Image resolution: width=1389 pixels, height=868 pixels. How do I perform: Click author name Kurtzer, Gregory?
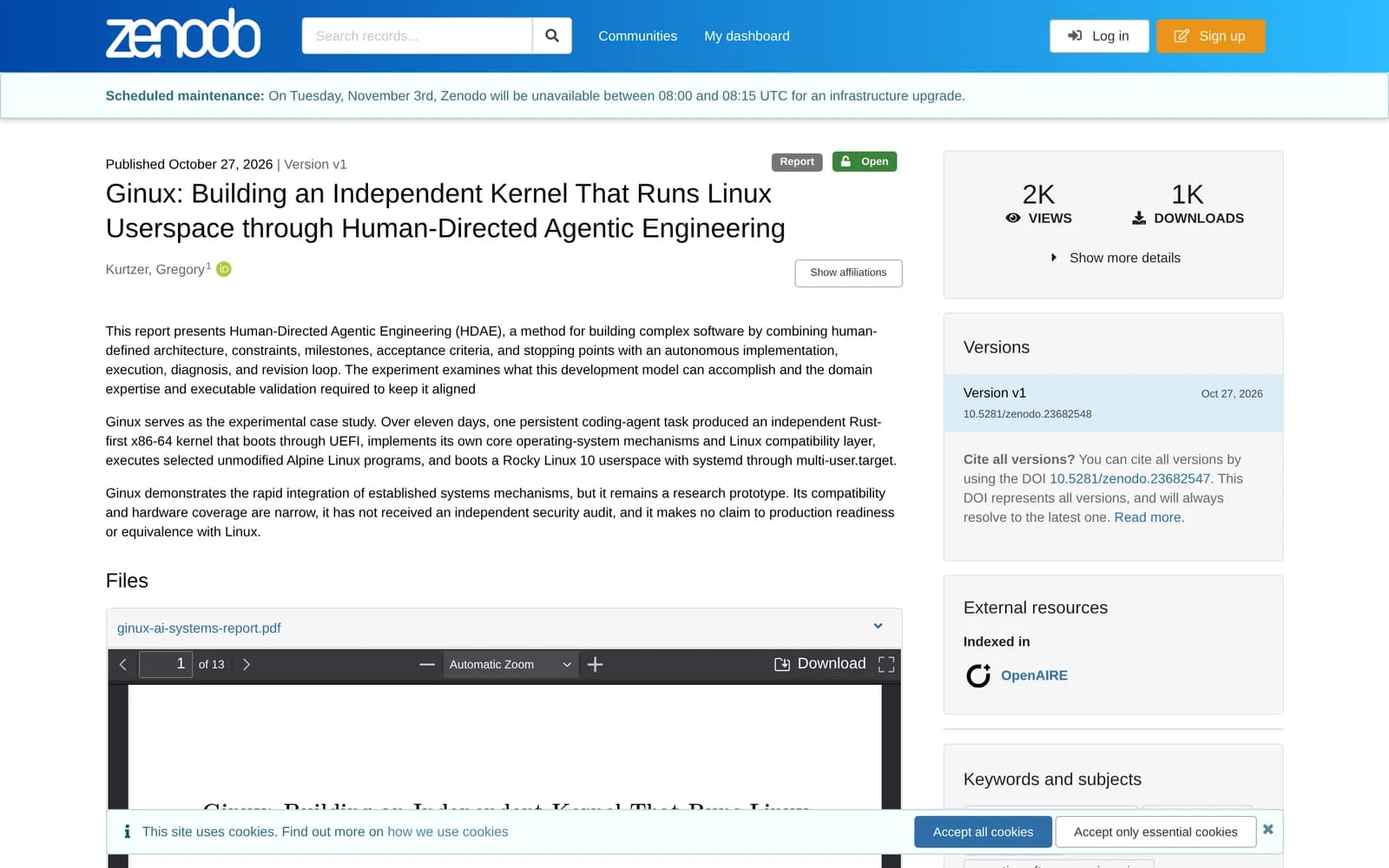[x=155, y=269]
